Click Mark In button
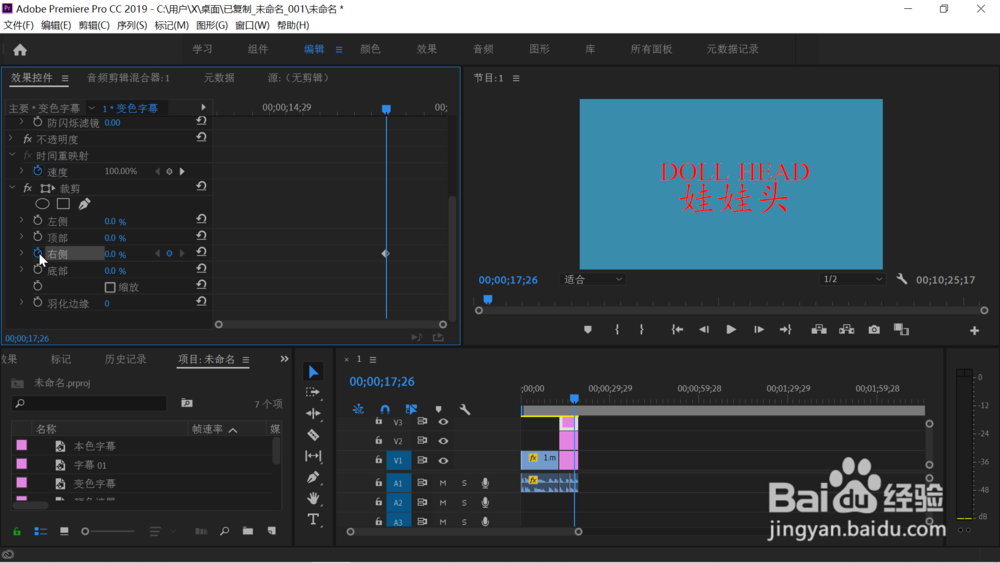The width and height of the screenshot is (1000, 563). (617, 330)
